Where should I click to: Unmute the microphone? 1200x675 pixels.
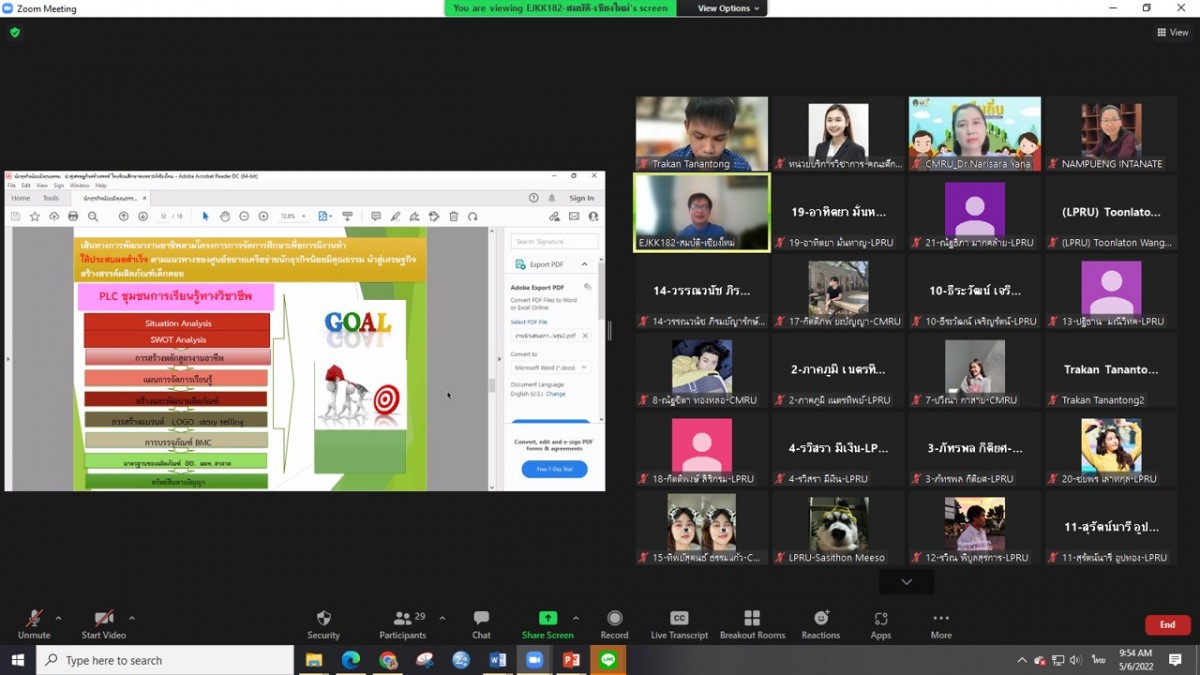click(34, 619)
